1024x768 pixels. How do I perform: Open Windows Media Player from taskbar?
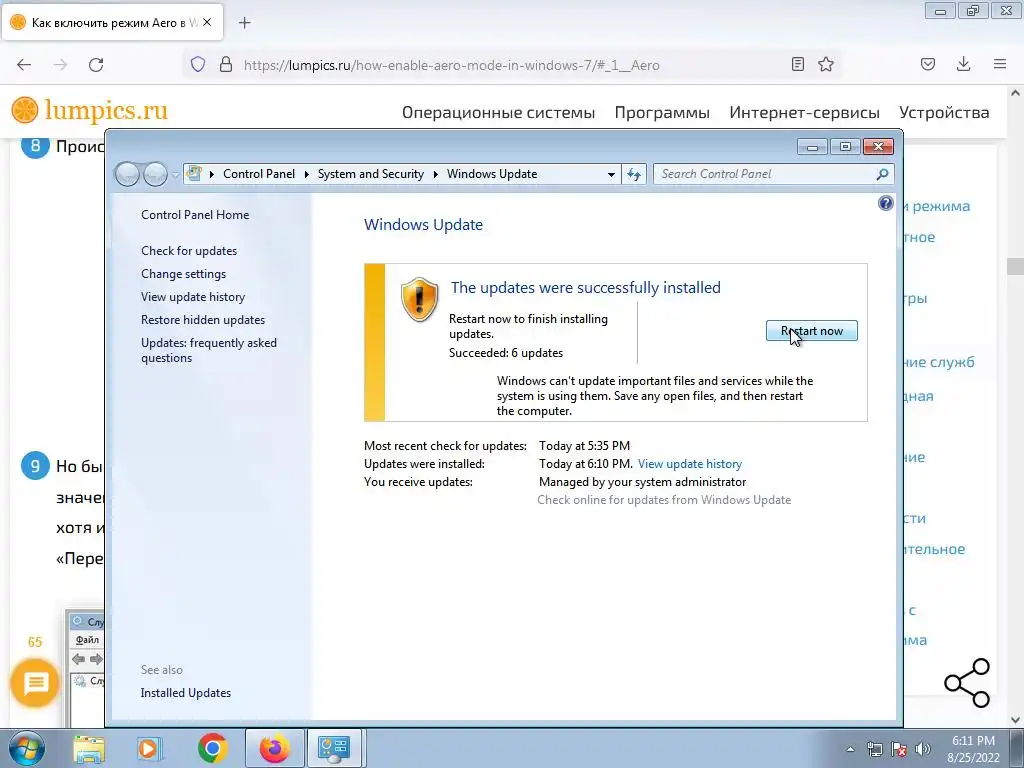149,748
